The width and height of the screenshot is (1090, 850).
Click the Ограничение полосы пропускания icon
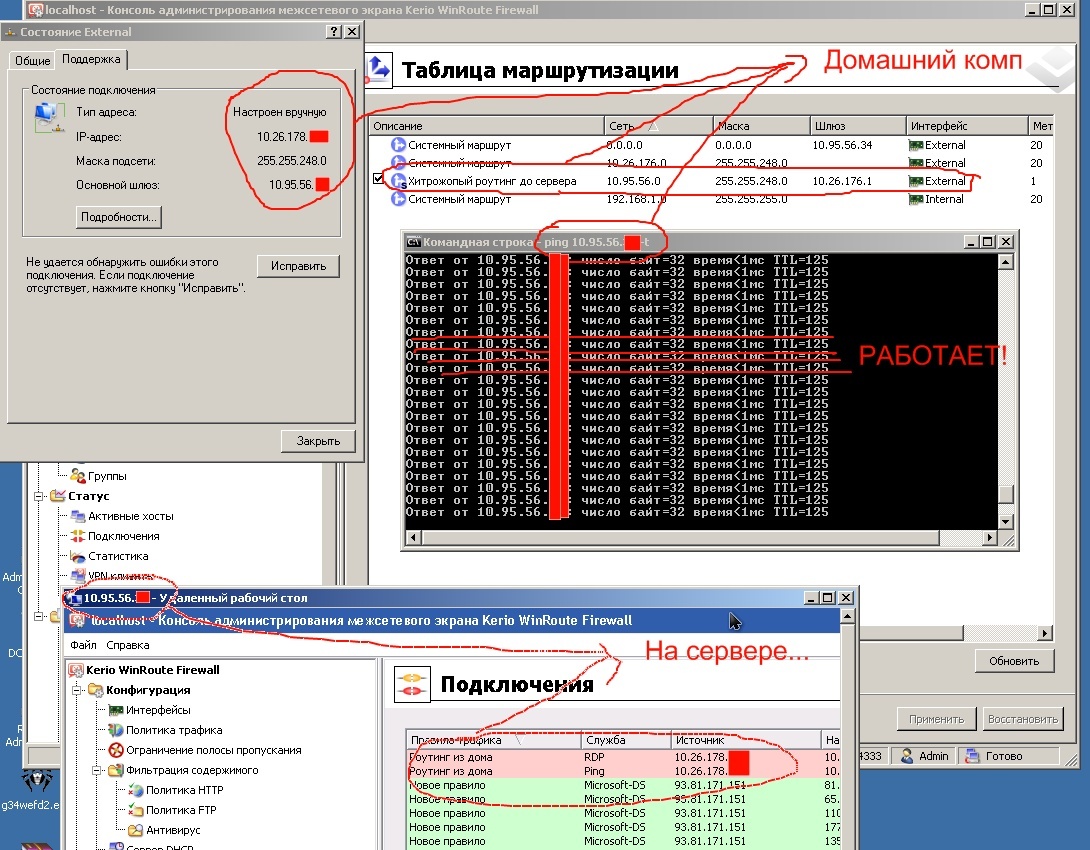pos(116,750)
